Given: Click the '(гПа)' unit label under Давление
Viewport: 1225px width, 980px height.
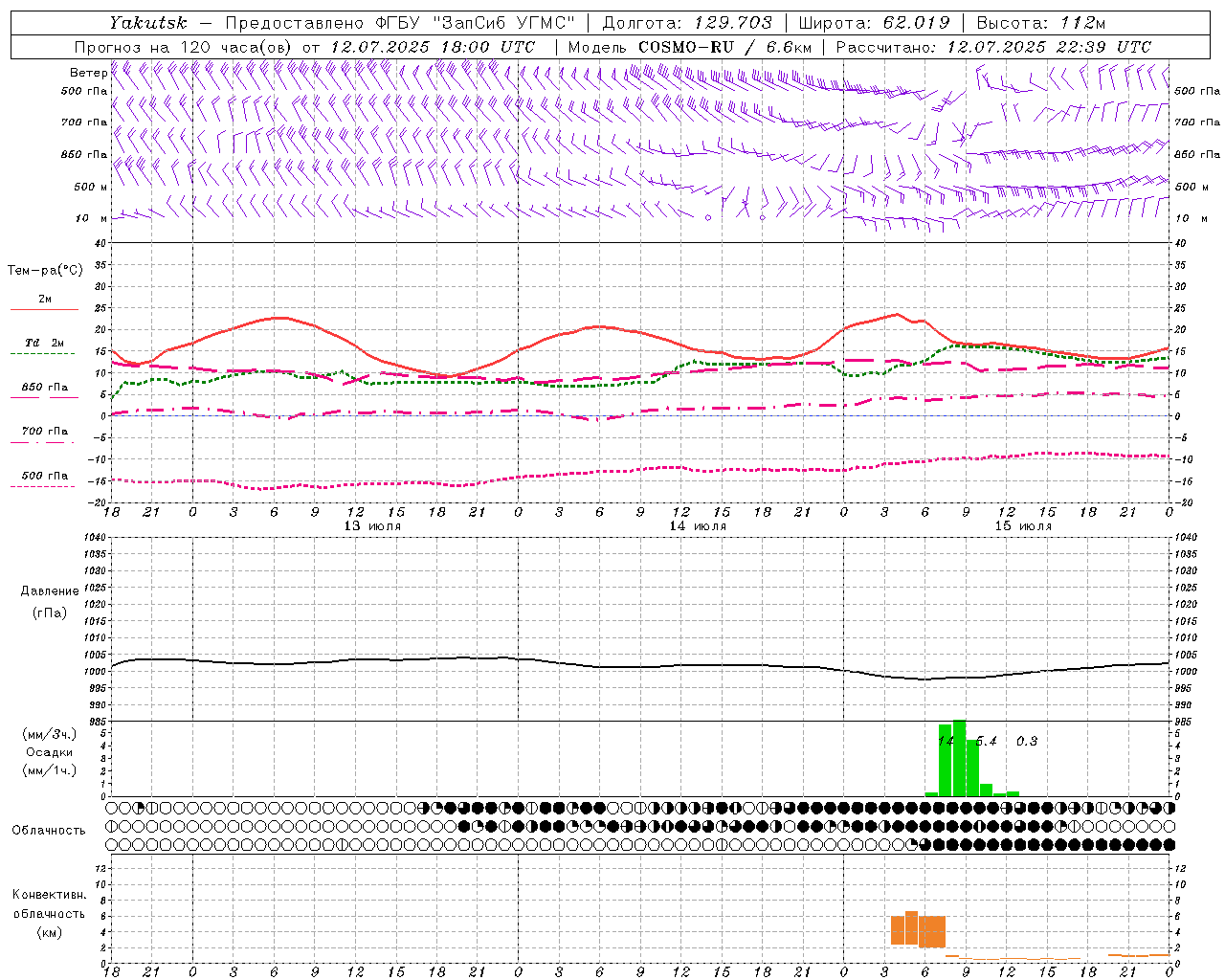Looking at the screenshot, I should 50,612.
